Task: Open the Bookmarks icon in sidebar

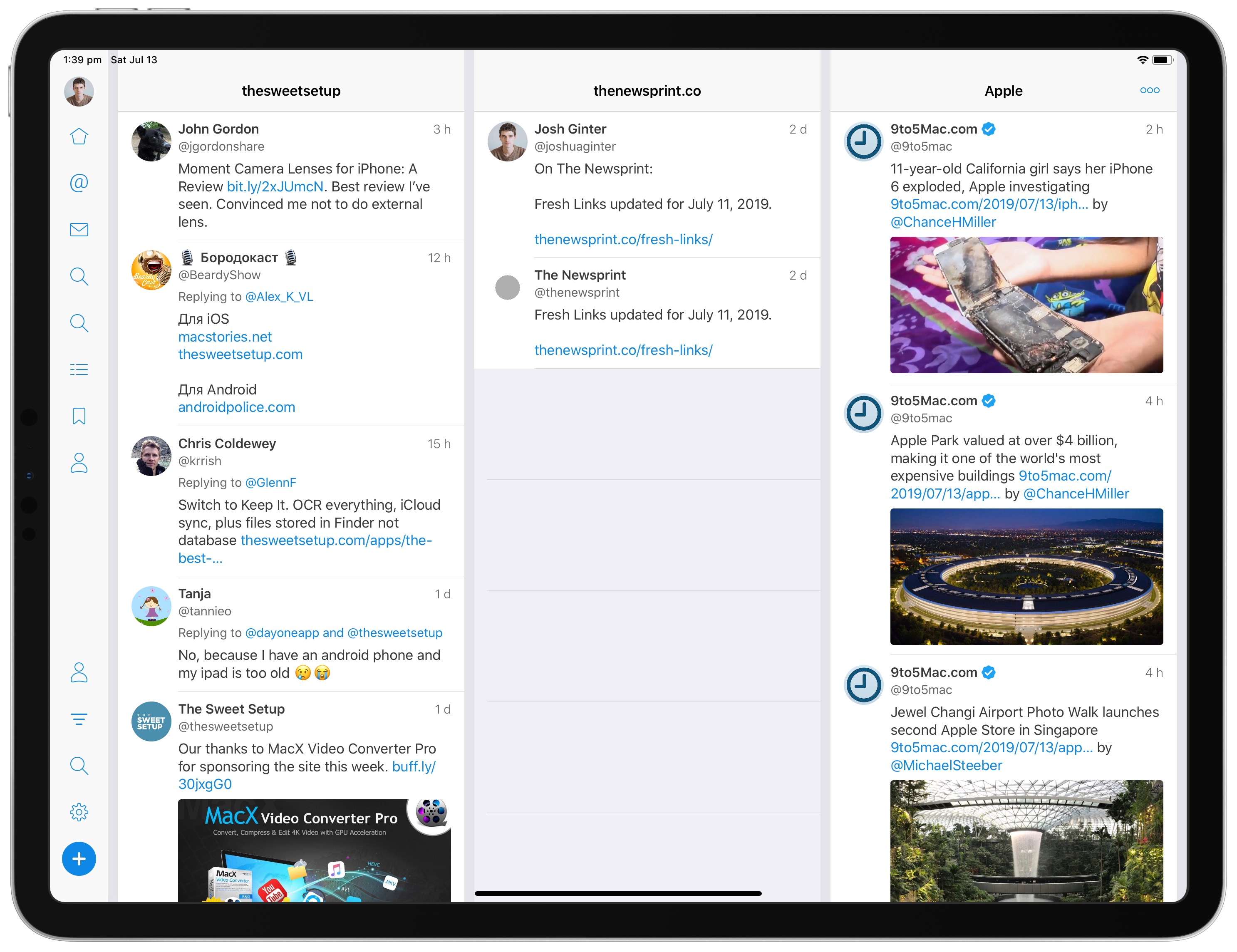Action: 79,416
